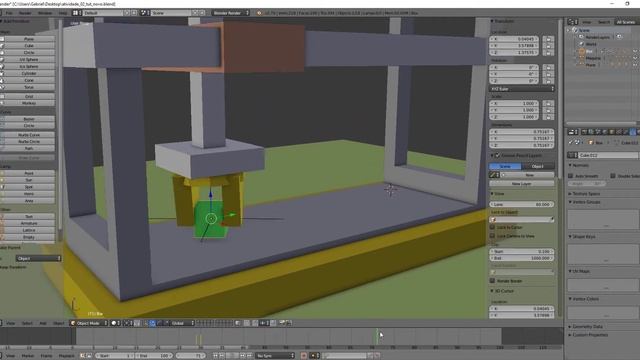The width and height of the screenshot is (640, 360).
Task: Lock the Location X value
Action: 548,39
